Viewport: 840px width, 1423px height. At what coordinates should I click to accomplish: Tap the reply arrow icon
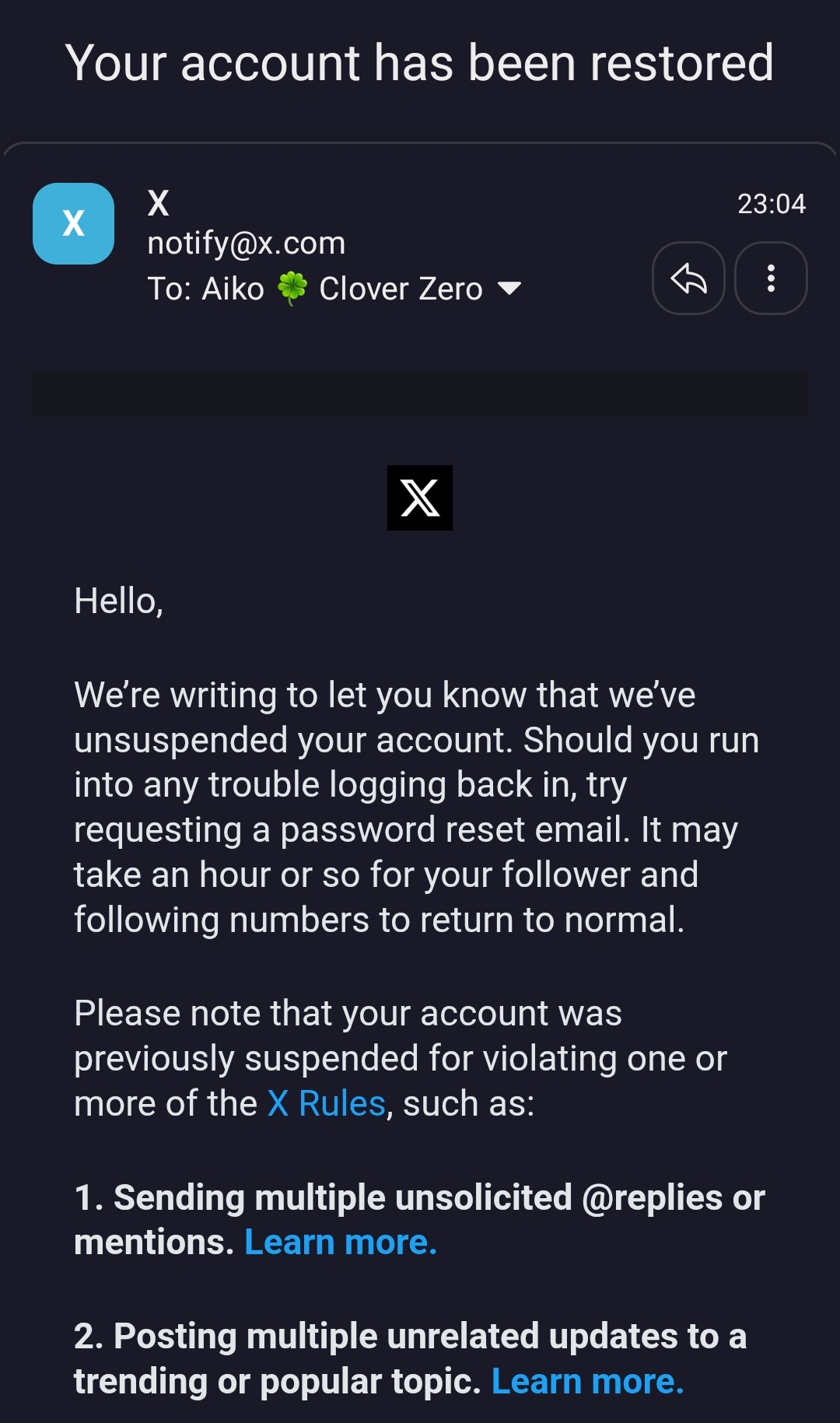[x=688, y=279]
